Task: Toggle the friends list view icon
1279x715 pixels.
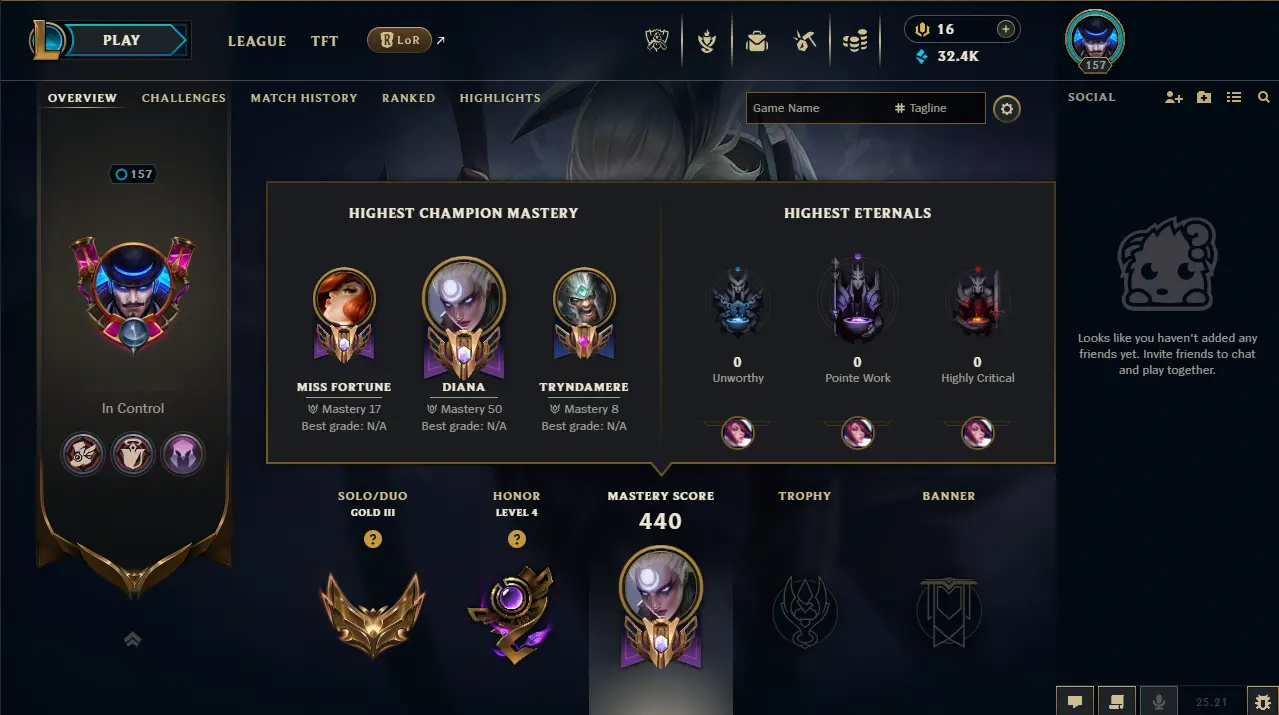Action: (x=1234, y=97)
